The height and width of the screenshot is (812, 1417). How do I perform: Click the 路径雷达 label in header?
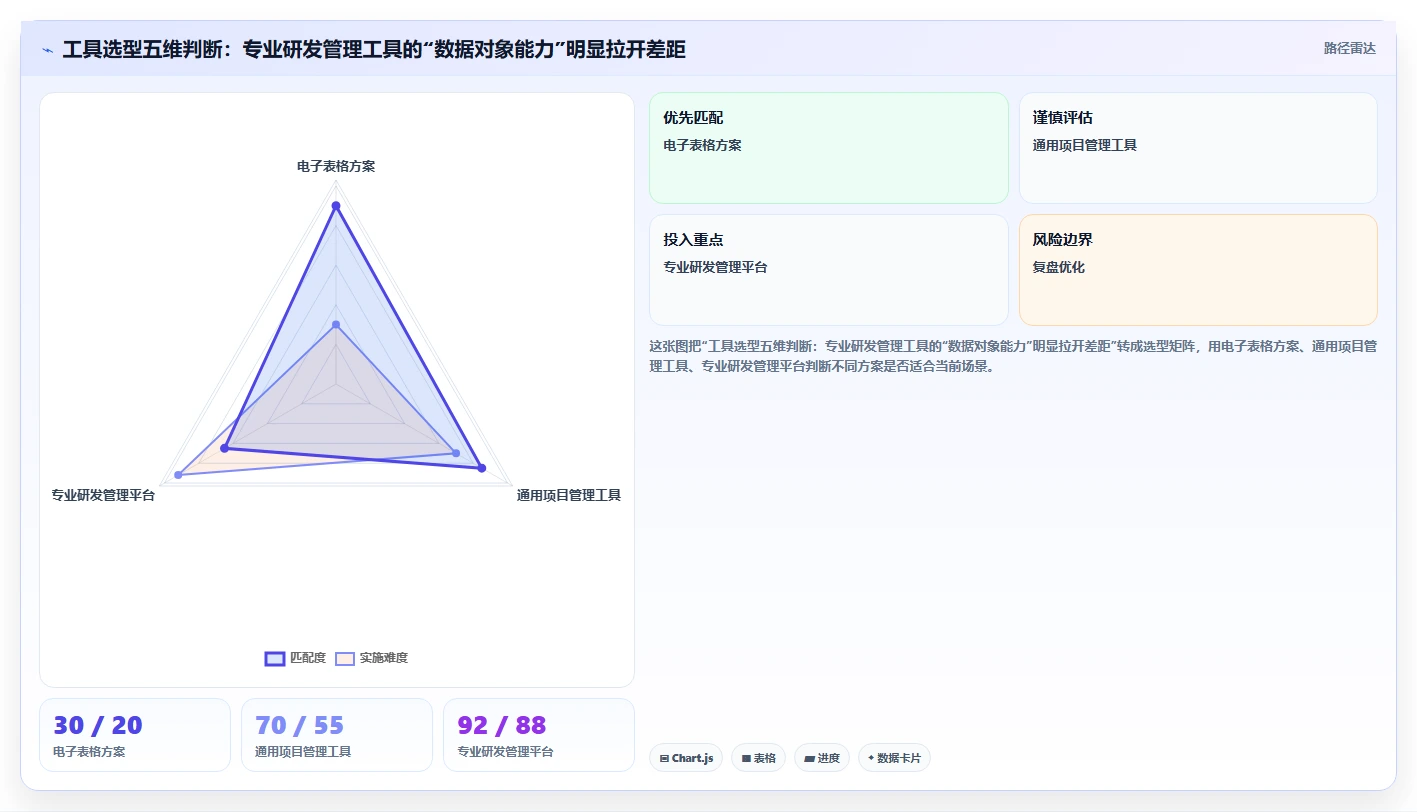pos(1349,48)
